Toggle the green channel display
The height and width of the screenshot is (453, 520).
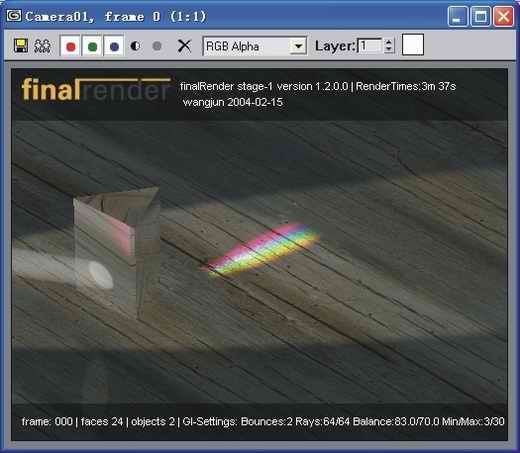[92, 46]
